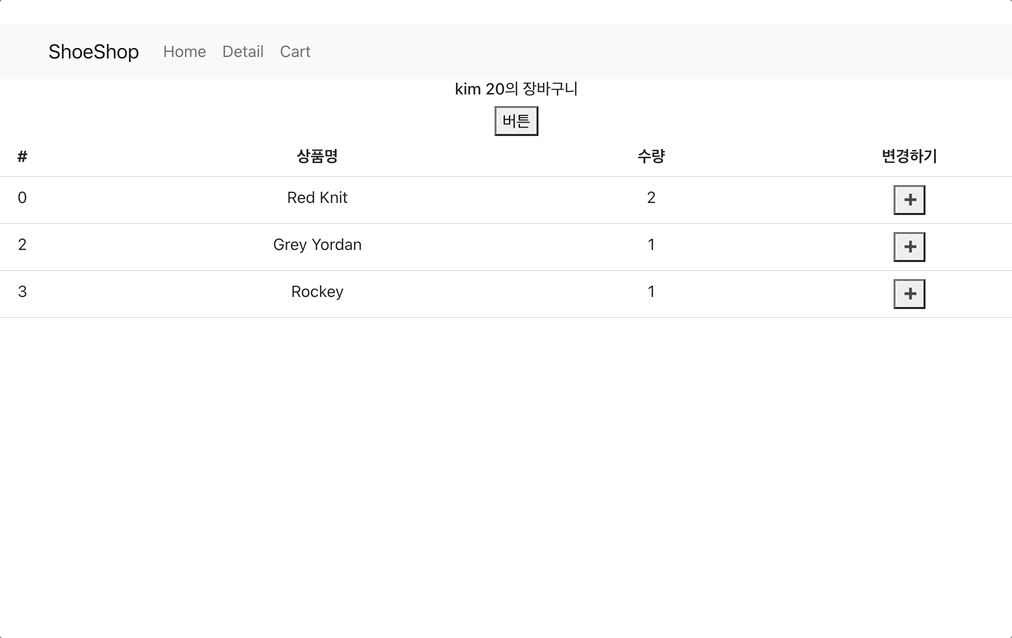Viewport: 1012px width, 638px height.
Task: Select the 'Rockey' product name cell
Action: tap(317, 292)
